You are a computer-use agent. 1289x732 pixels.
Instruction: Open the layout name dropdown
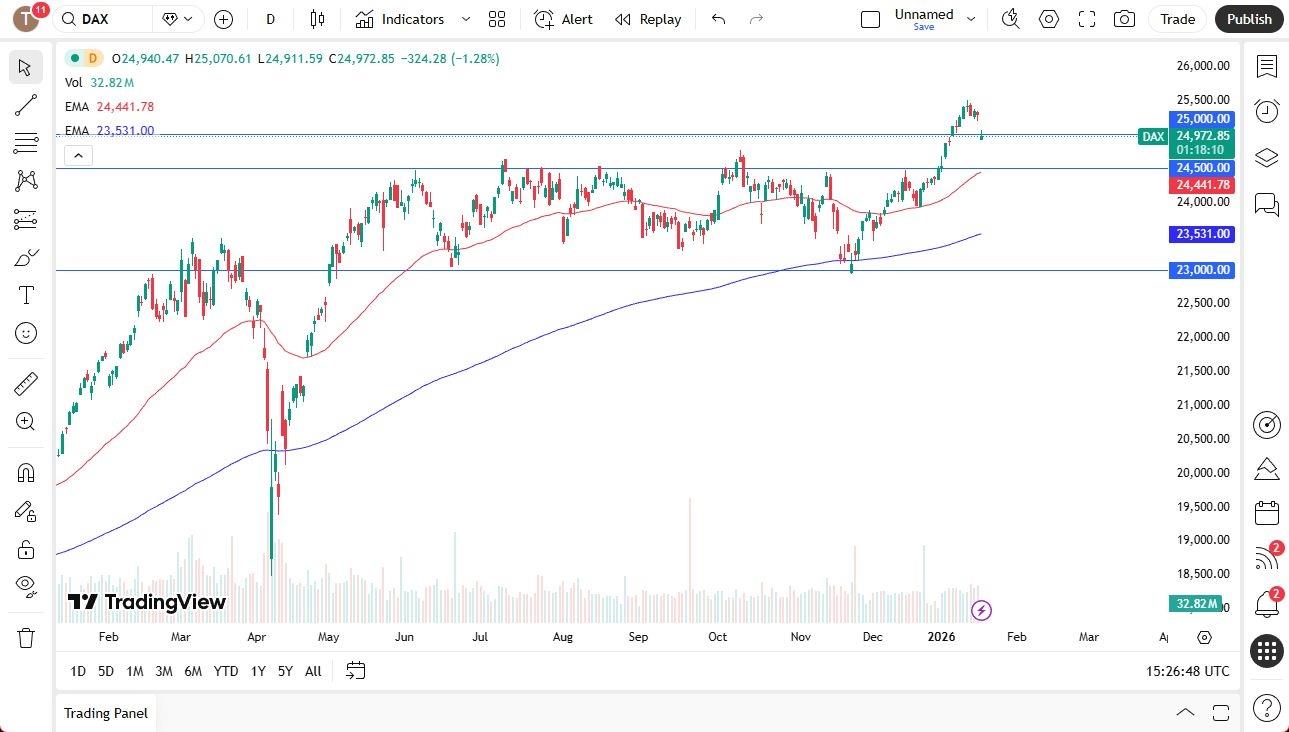tap(969, 16)
